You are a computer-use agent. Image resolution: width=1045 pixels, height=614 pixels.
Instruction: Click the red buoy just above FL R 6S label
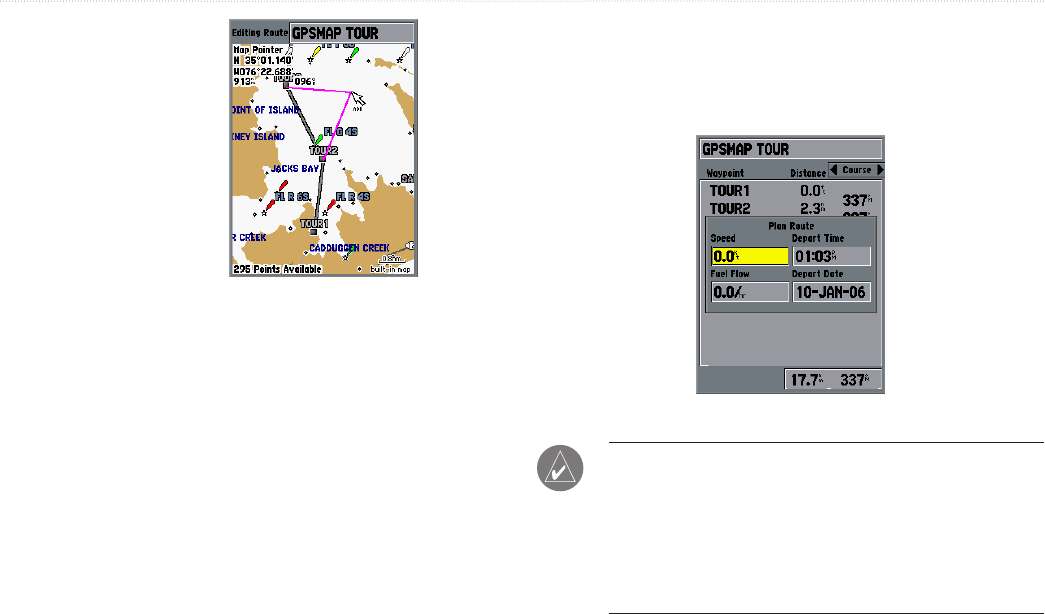[x=283, y=185]
